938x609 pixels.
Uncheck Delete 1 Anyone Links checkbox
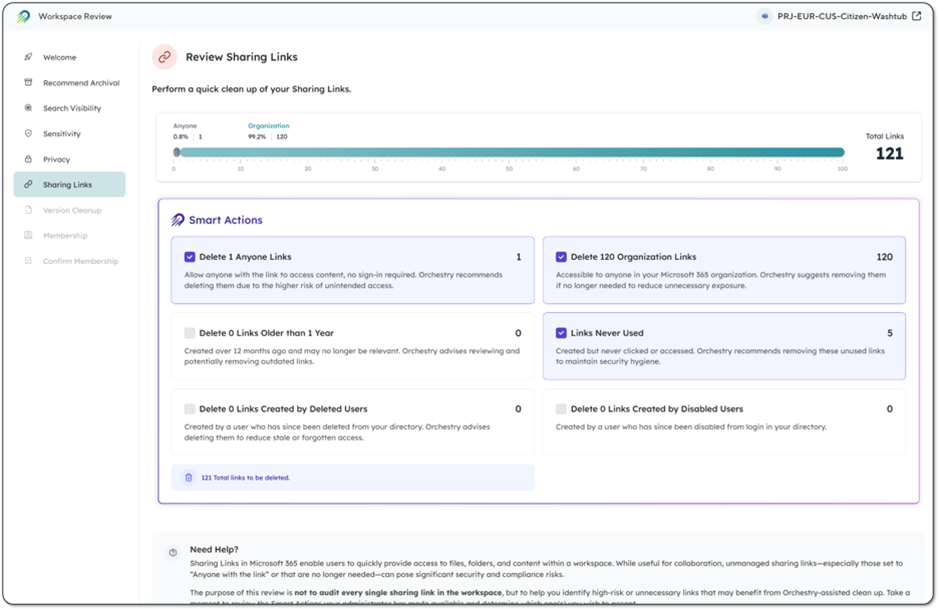tap(190, 257)
